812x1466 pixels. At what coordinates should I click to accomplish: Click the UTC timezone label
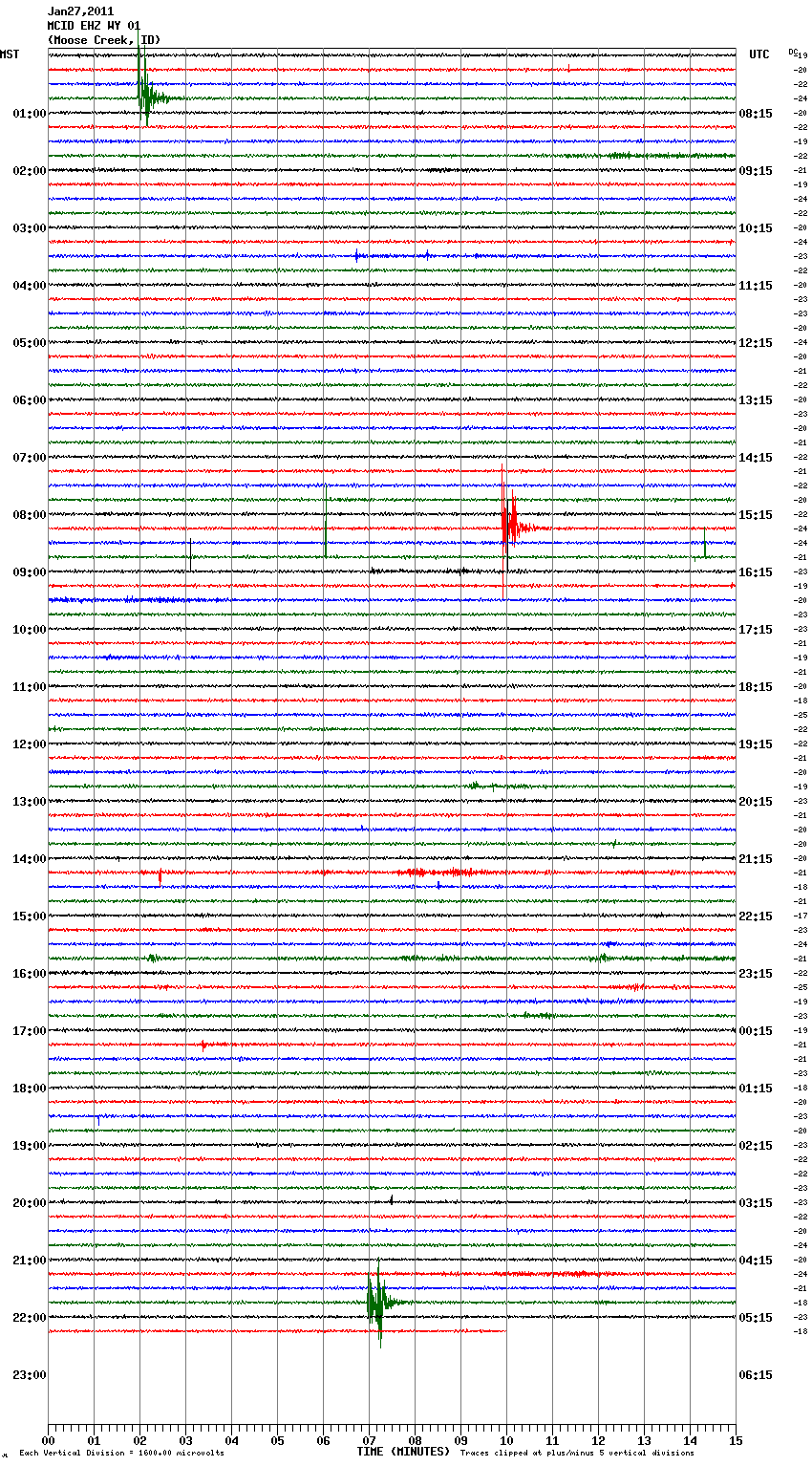pyautogui.click(x=759, y=54)
